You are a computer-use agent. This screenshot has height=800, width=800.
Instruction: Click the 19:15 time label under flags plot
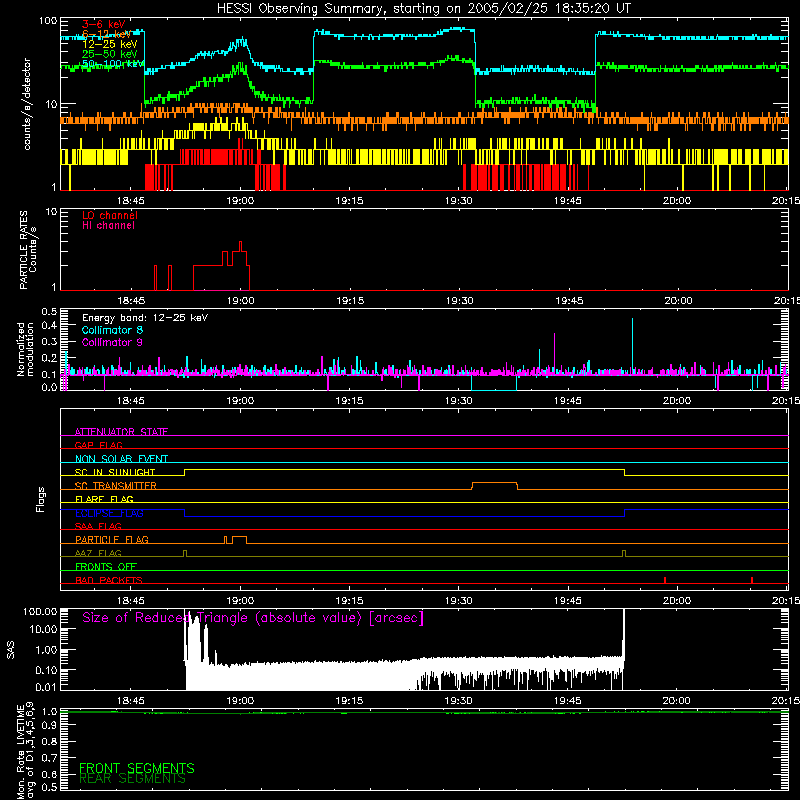[349, 601]
